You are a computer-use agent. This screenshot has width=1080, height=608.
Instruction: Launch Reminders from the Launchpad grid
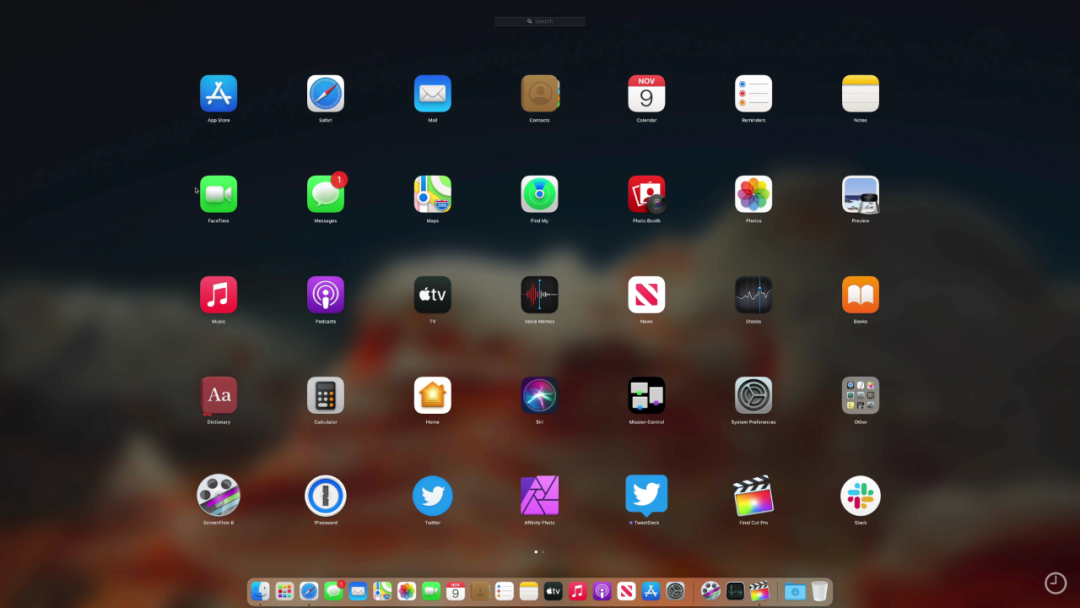pos(754,94)
